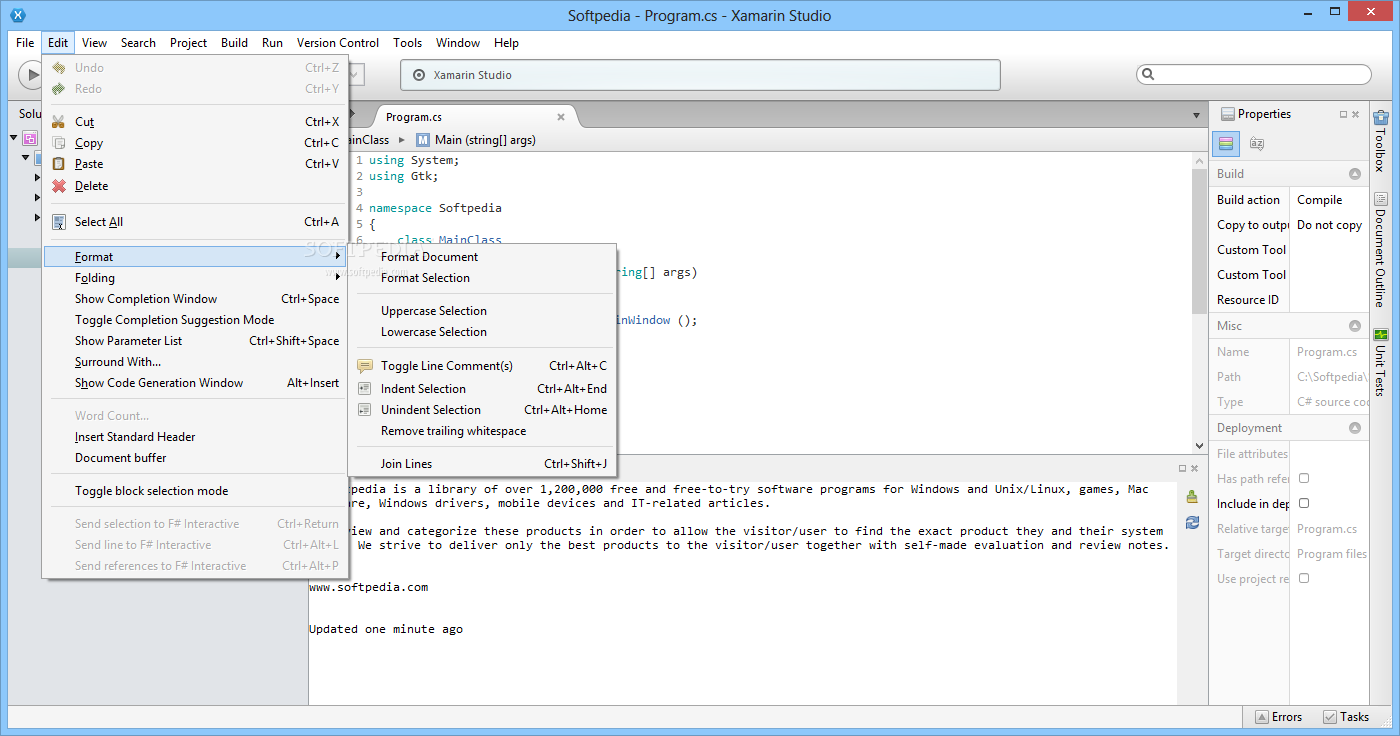
Task: Choose Remove trailing whitespace
Action: tap(482, 431)
